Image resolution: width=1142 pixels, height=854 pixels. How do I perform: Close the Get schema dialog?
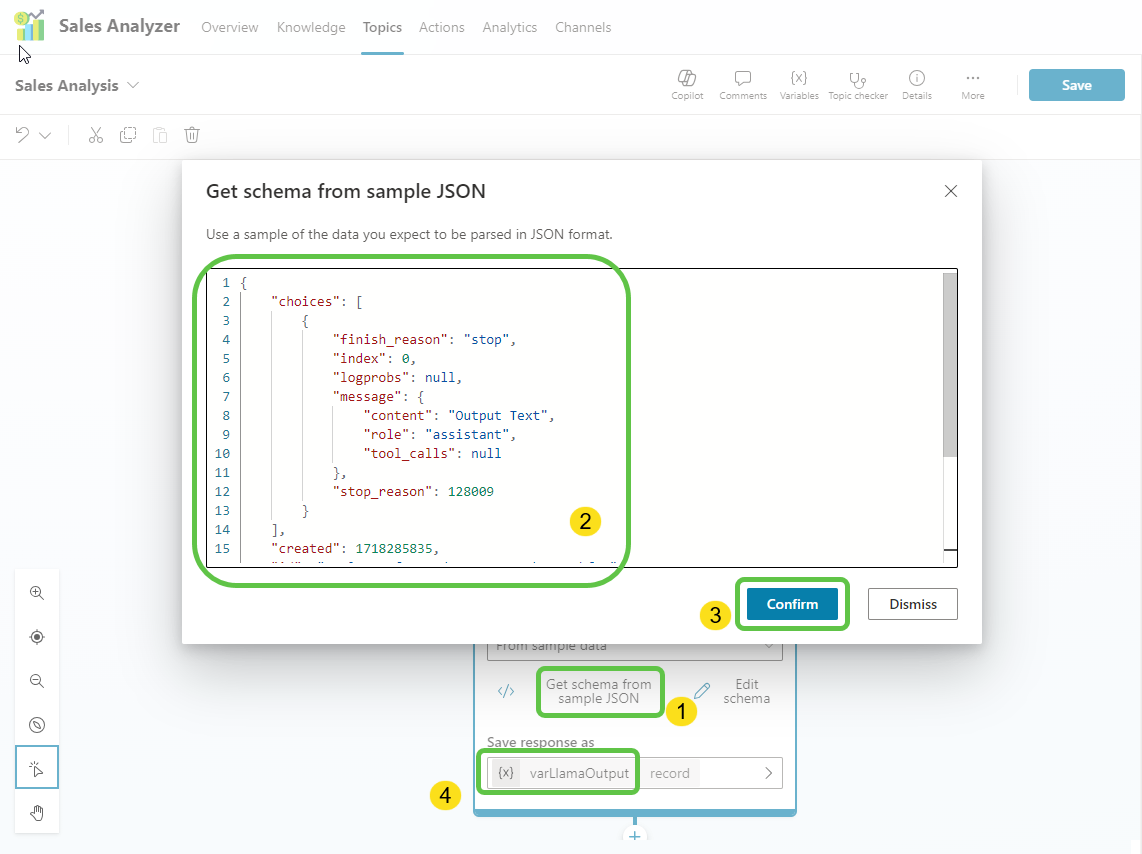(951, 191)
